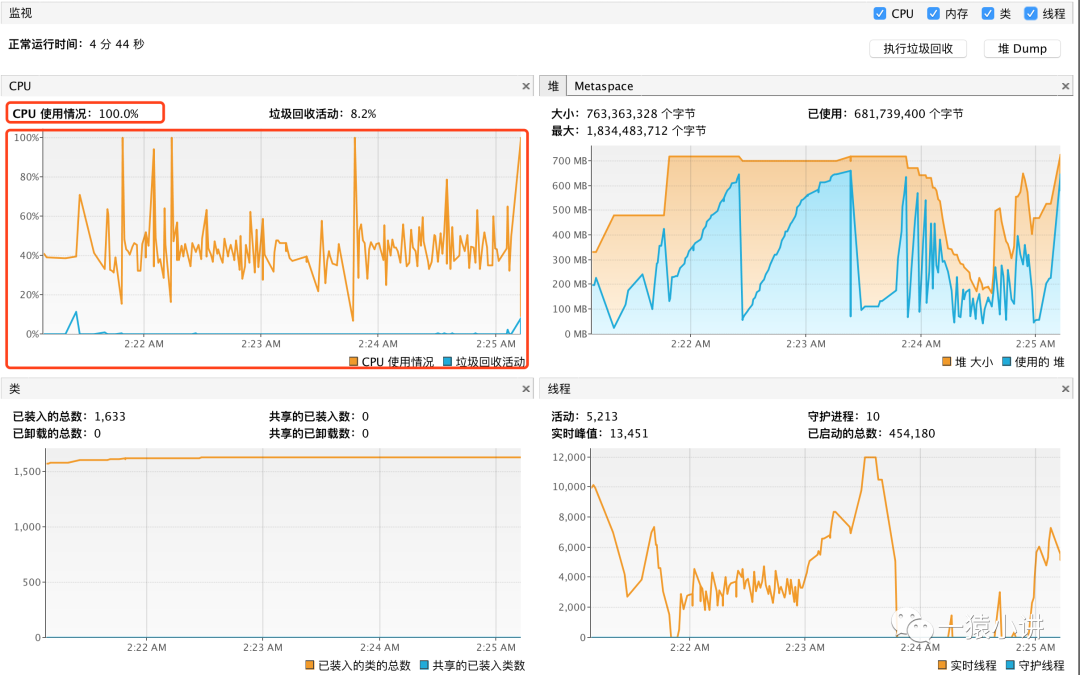Toggle the 类 checkbox
Screen dimensions: 1080x675
(988, 13)
